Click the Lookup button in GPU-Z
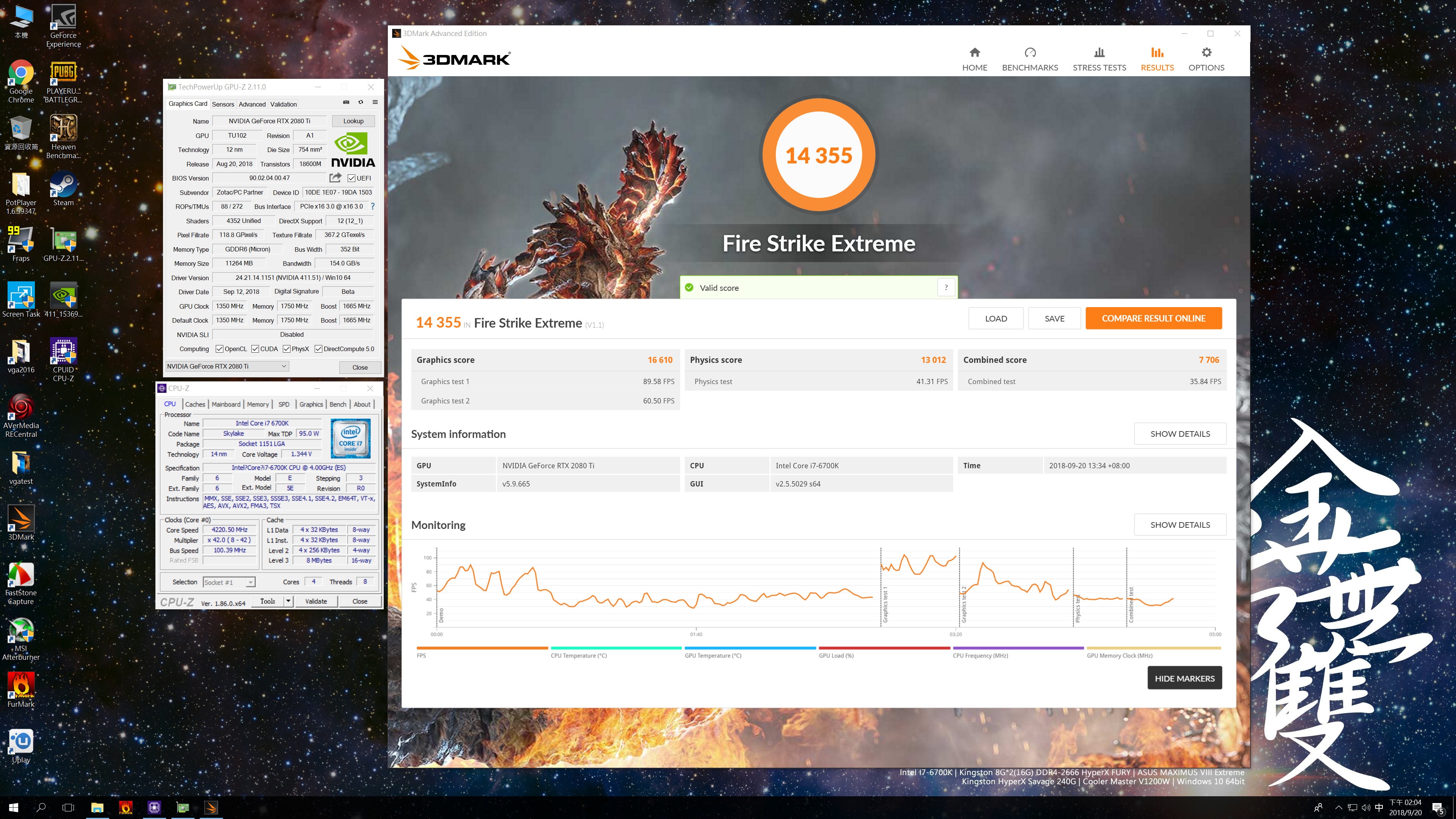1456x819 pixels. coord(353,121)
